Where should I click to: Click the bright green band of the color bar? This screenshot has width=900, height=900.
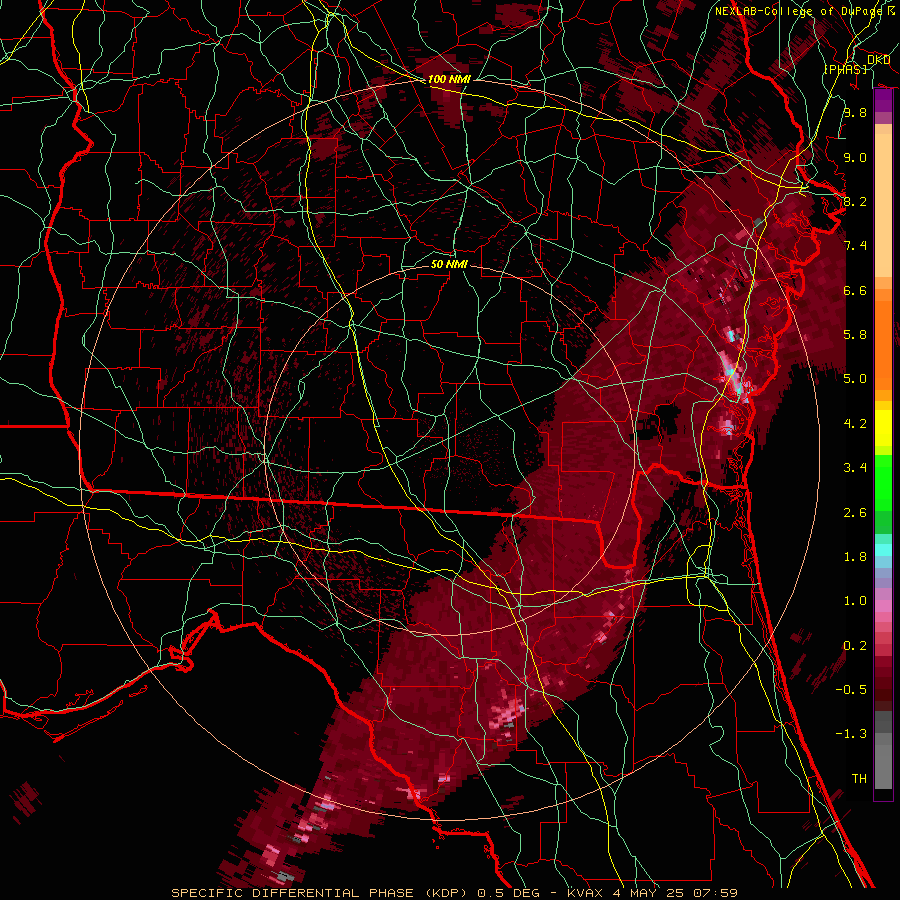(x=883, y=482)
